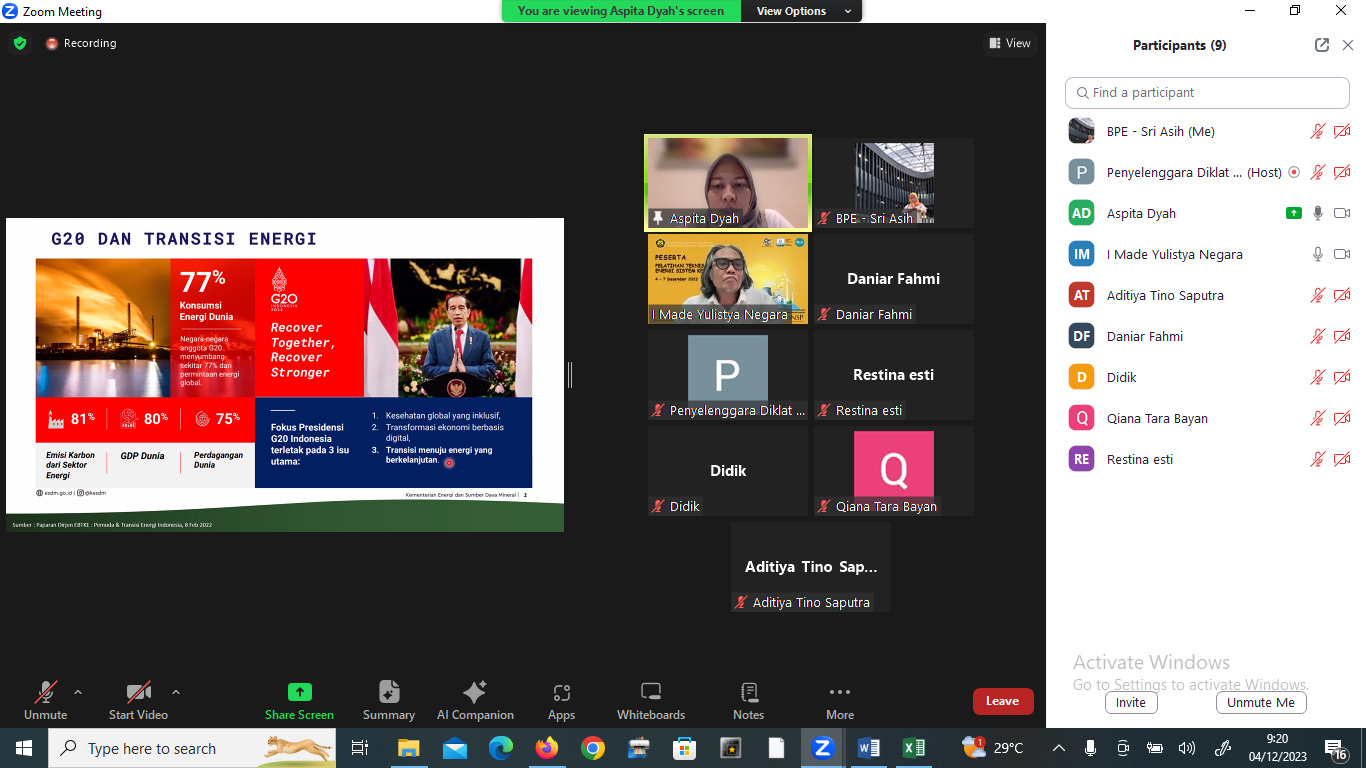Image resolution: width=1366 pixels, height=768 pixels.
Task: Click Aspita Dyah's camera icon in list
Action: 1342,213
